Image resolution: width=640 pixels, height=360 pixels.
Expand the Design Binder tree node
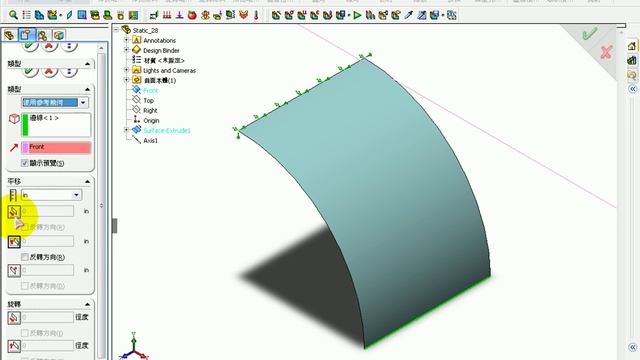point(127,50)
